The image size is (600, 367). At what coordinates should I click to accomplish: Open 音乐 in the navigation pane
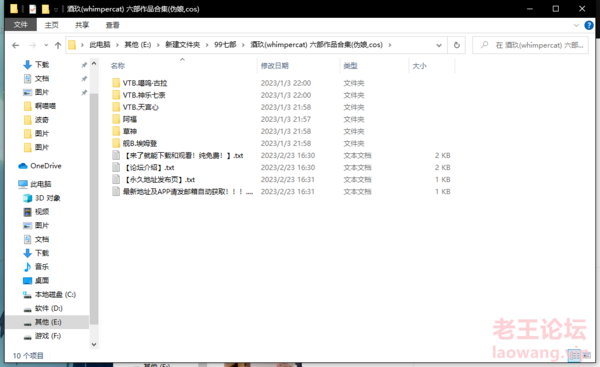(x=42, y=267)
